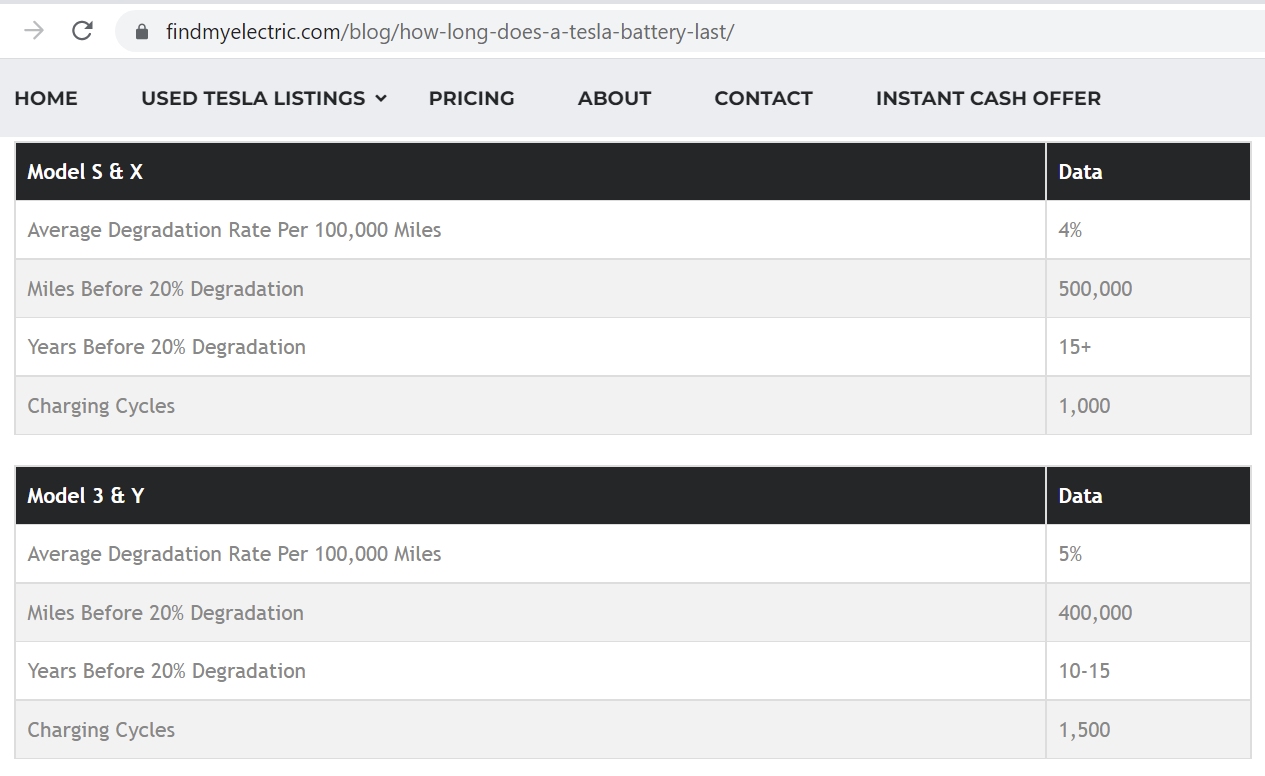Click the 10-15 years value
The height and width of the screenshot is (776, 1265).
click(x=1084, y=671)
